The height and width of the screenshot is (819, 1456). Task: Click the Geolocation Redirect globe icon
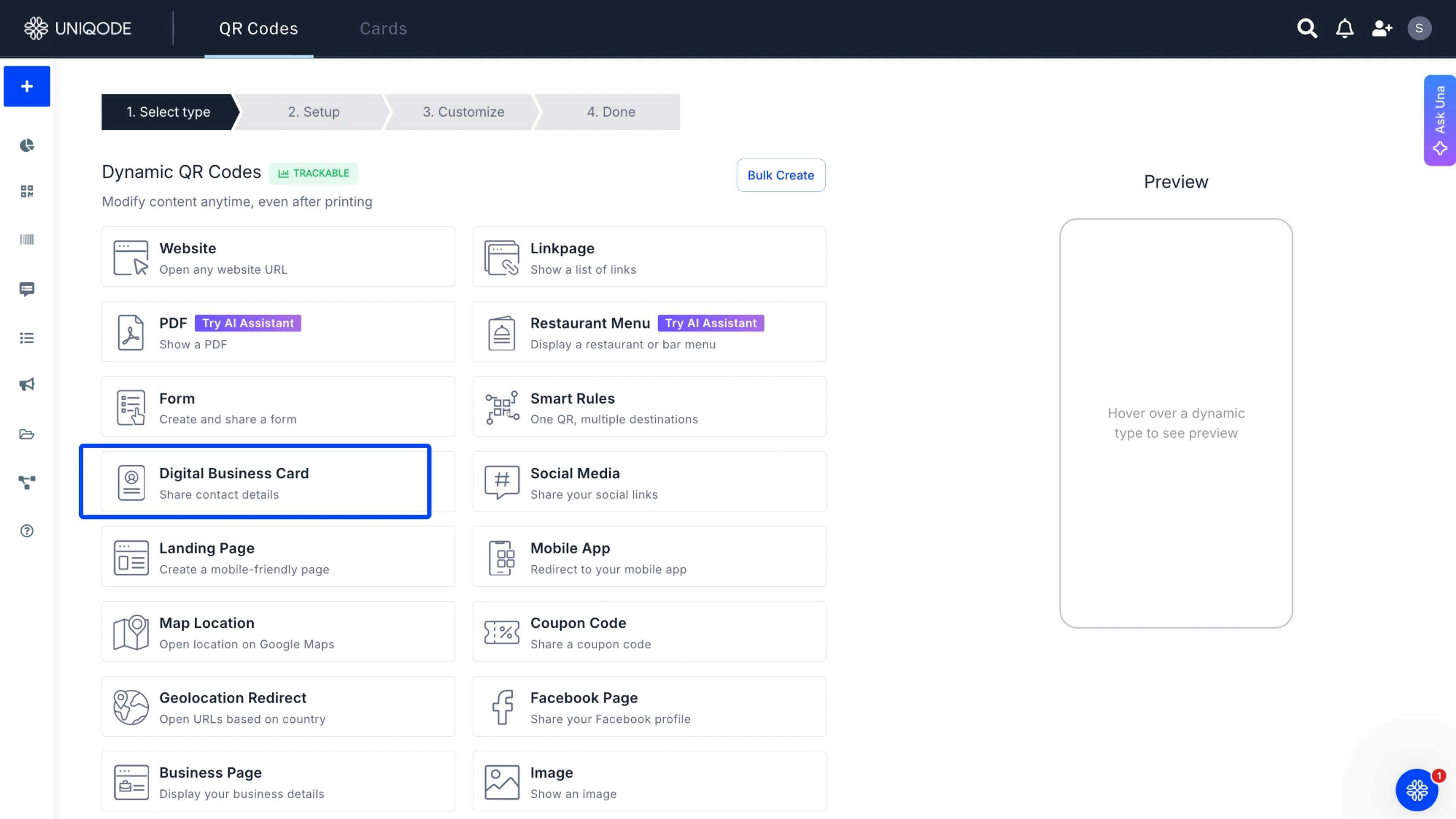tap(130, 707)
